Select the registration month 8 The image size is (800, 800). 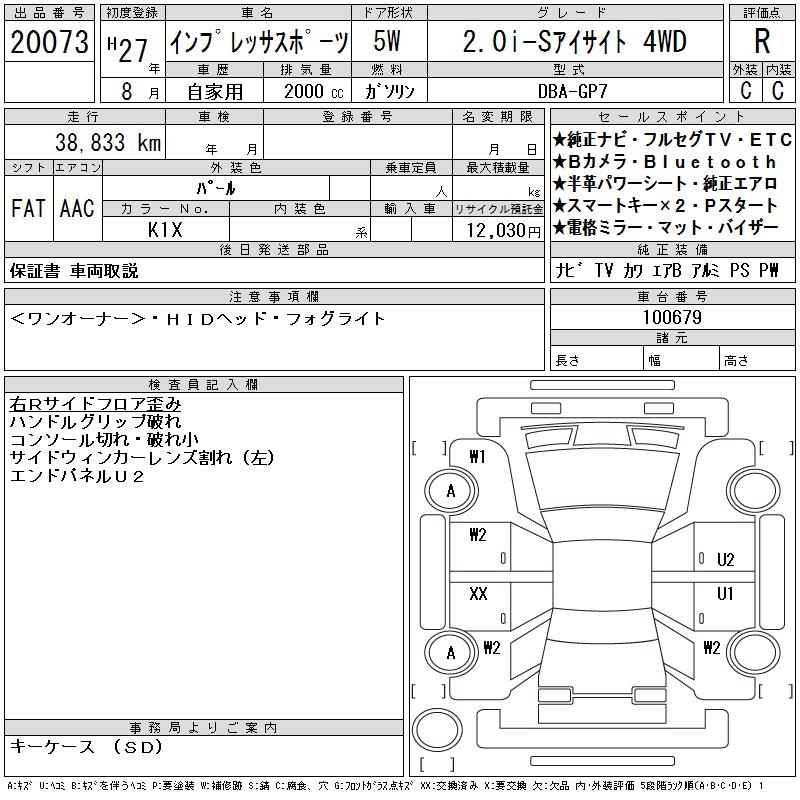[127, 91]
